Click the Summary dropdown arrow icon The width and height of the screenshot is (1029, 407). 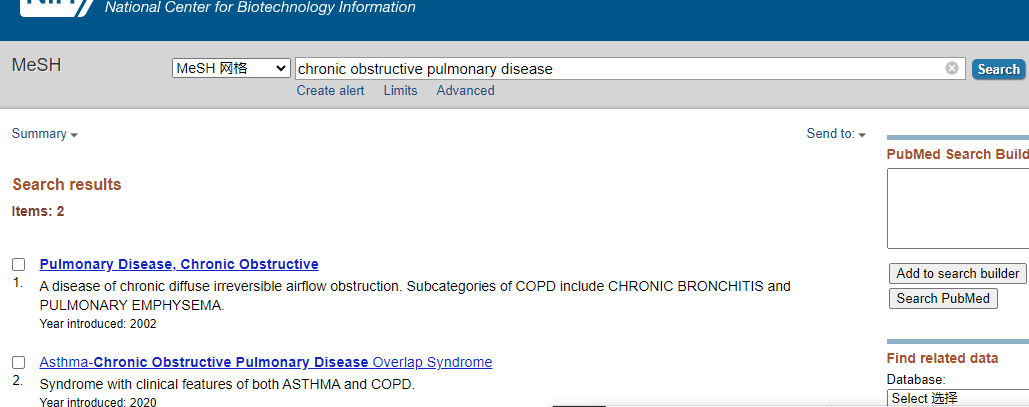74,135
